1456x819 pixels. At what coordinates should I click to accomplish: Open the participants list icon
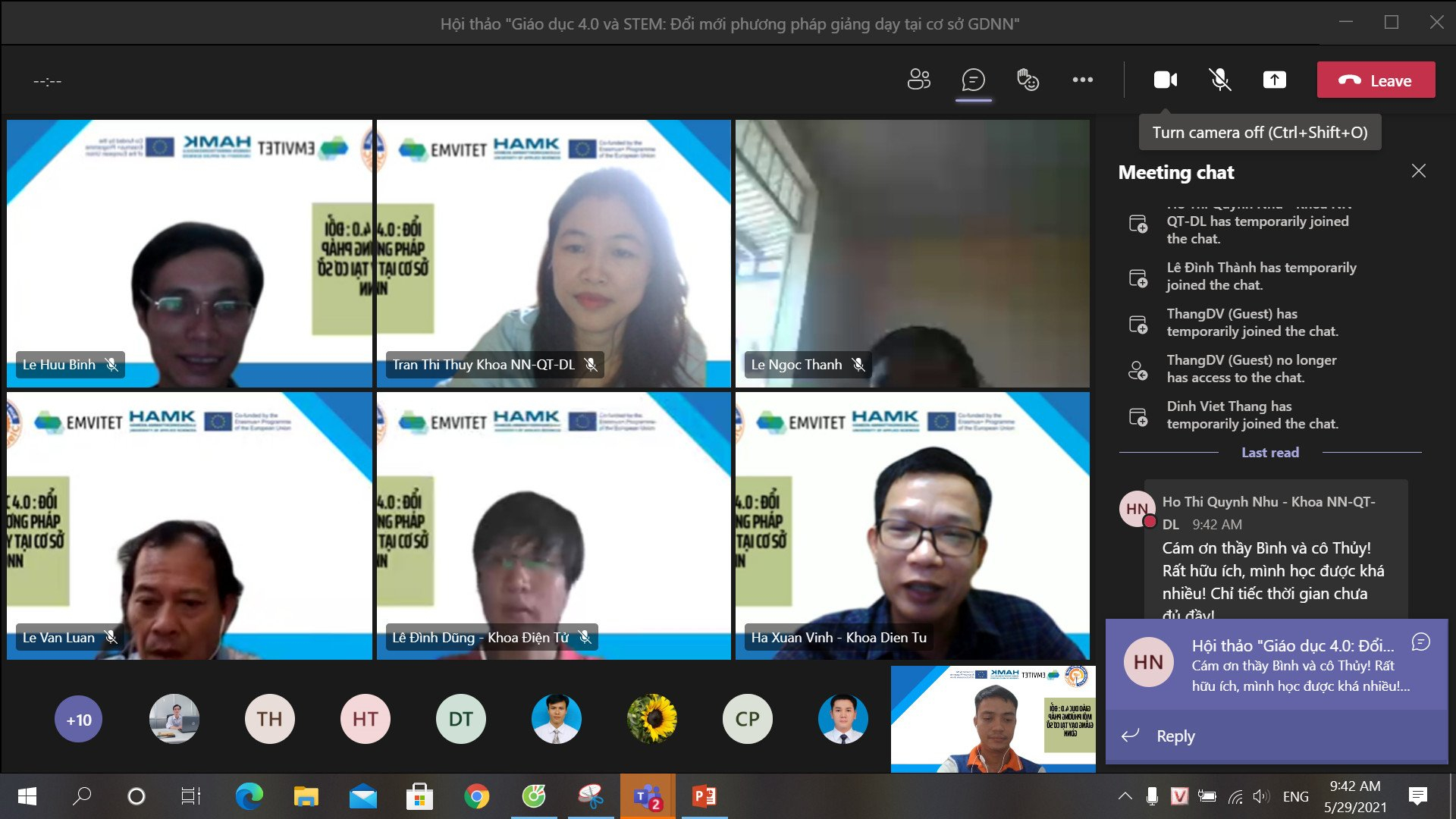coord(918,80)
